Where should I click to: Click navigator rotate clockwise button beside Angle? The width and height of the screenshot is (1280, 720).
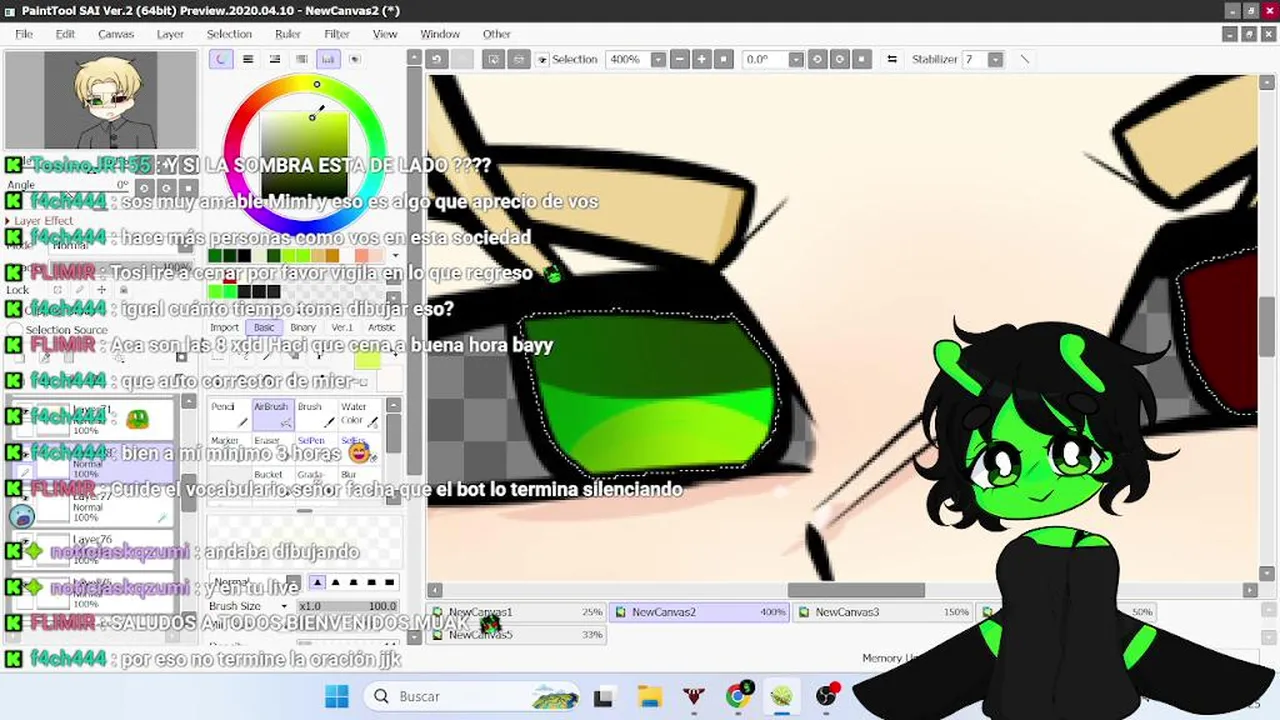coord(166,187)
